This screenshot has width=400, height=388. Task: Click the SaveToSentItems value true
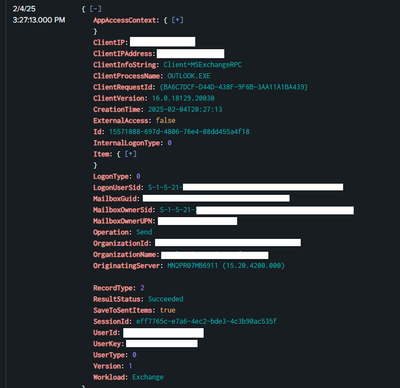click(168, 310)
